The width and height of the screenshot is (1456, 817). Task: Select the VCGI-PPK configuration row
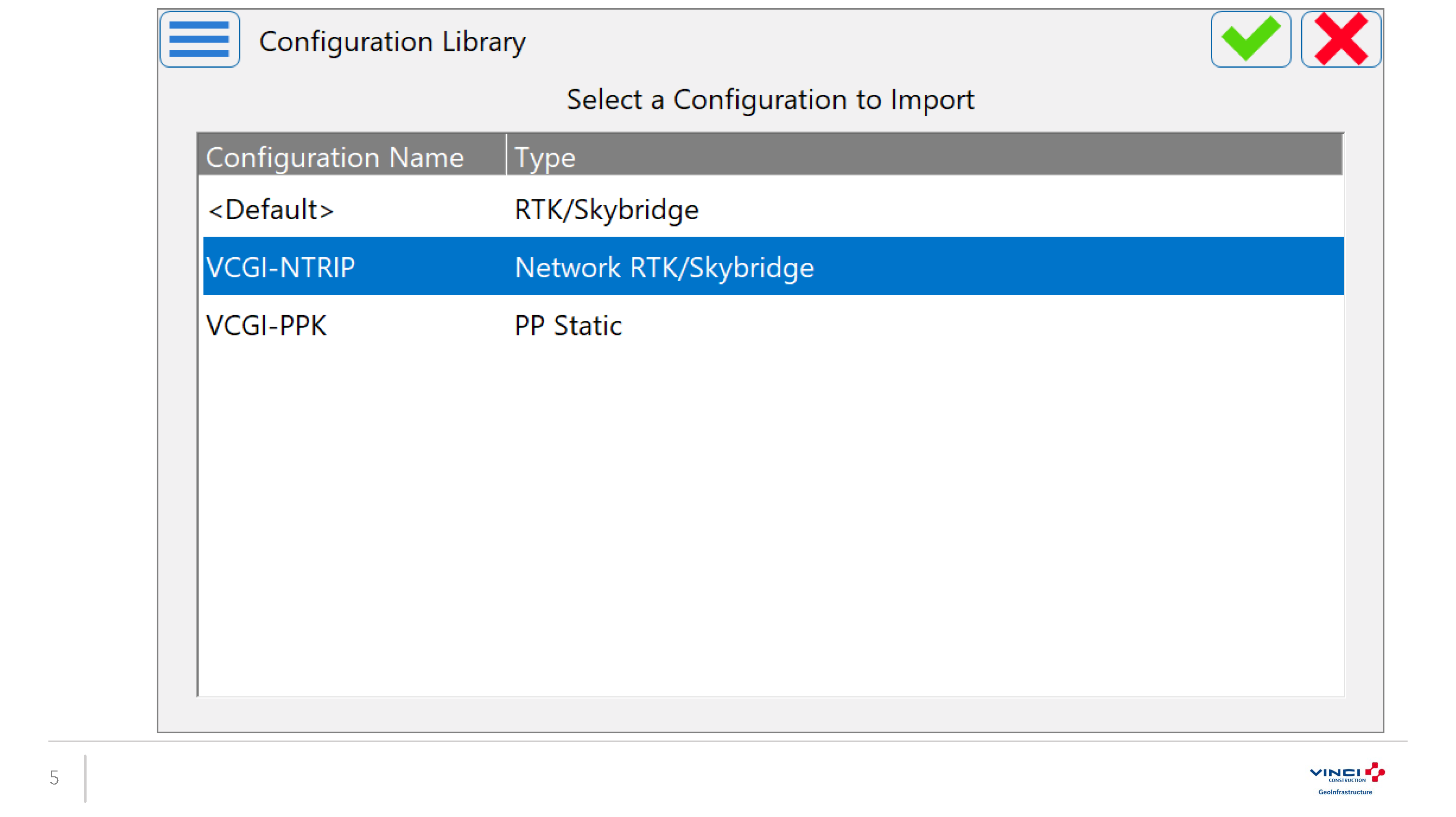coord(772,325)
